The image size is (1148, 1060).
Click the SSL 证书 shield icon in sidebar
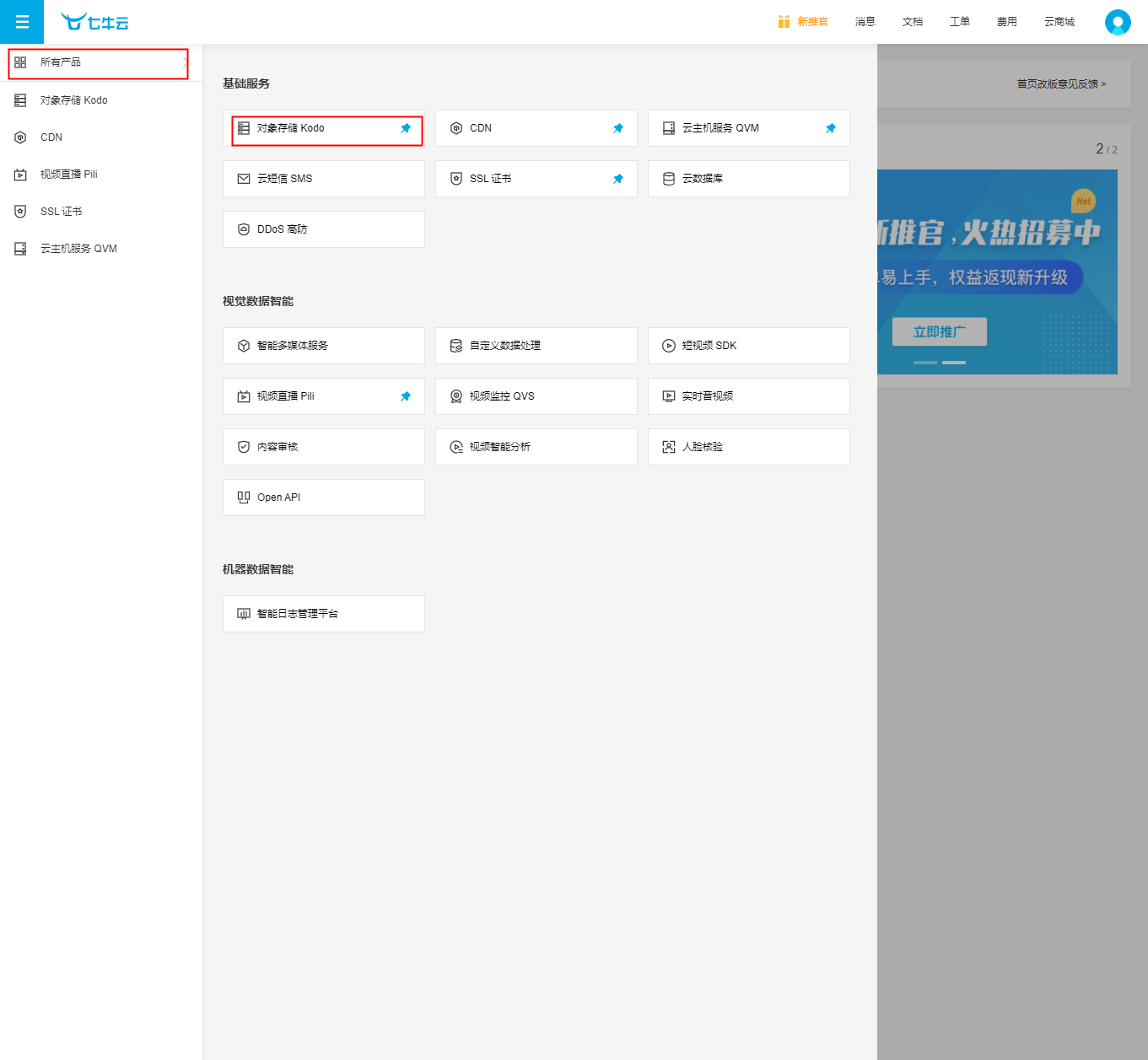(x=20, y=212)
